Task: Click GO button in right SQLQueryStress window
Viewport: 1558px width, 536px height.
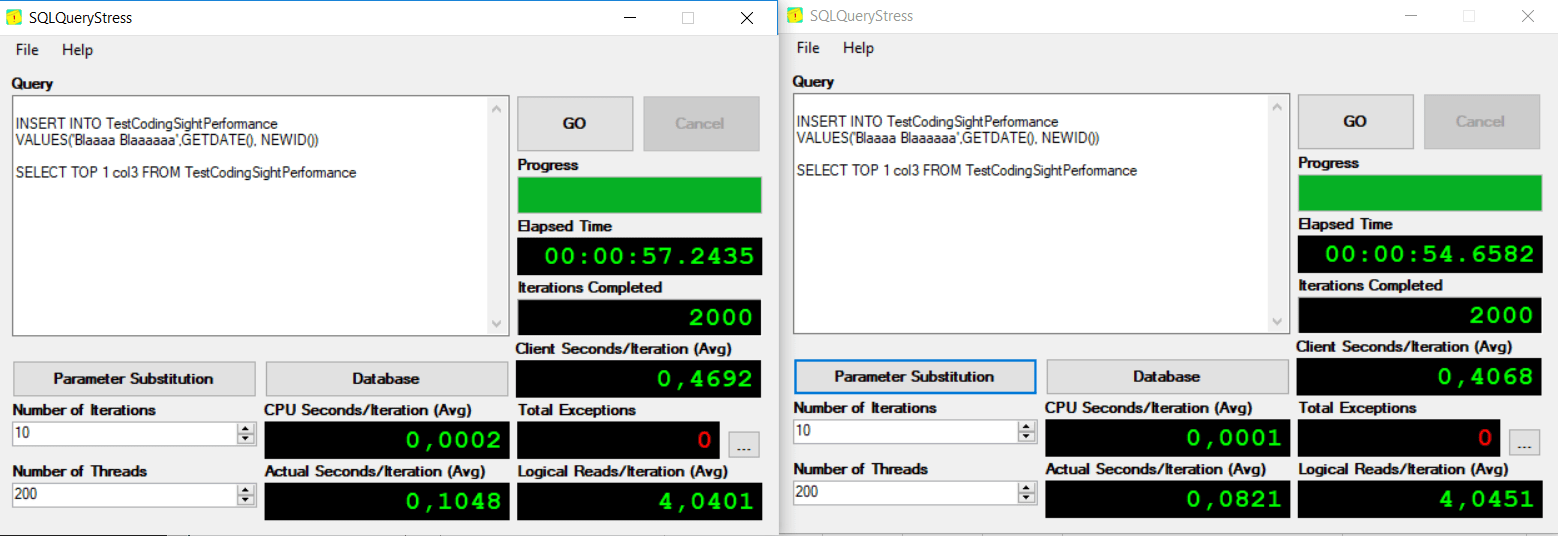Action: coord(1355,121)
